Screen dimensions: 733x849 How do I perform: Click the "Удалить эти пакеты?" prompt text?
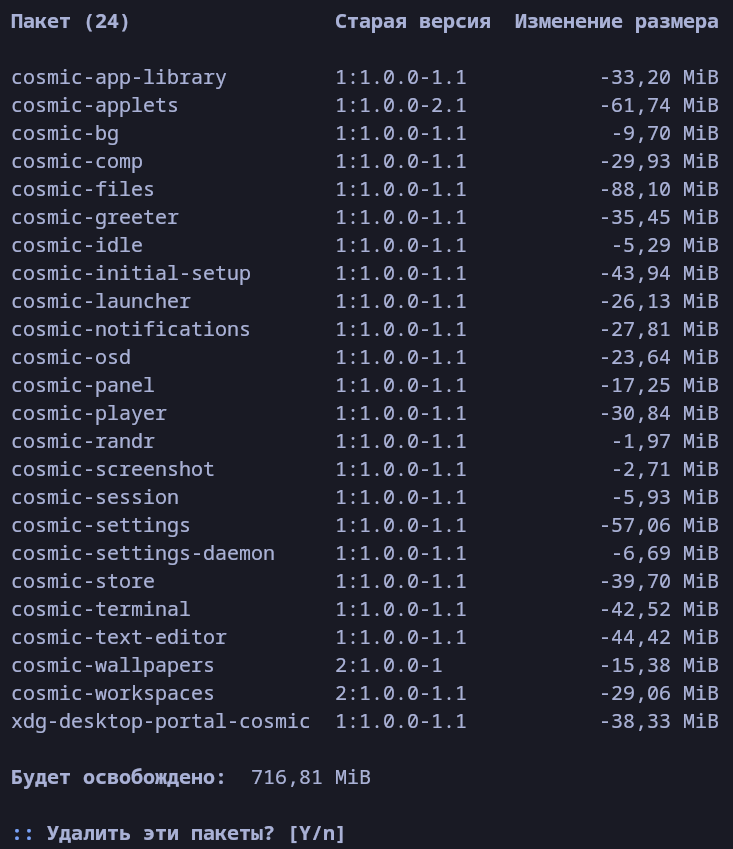pyautogui.click(x=161, y=833)
